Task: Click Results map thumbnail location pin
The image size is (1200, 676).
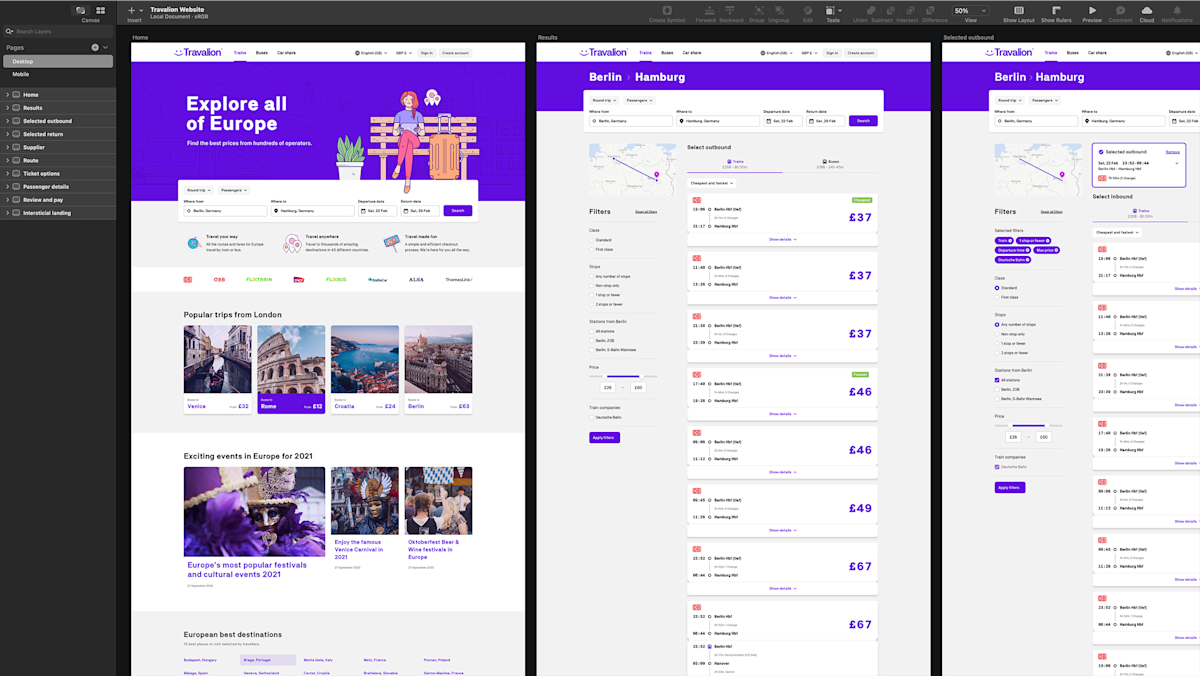Action: (x=657, y=175)
